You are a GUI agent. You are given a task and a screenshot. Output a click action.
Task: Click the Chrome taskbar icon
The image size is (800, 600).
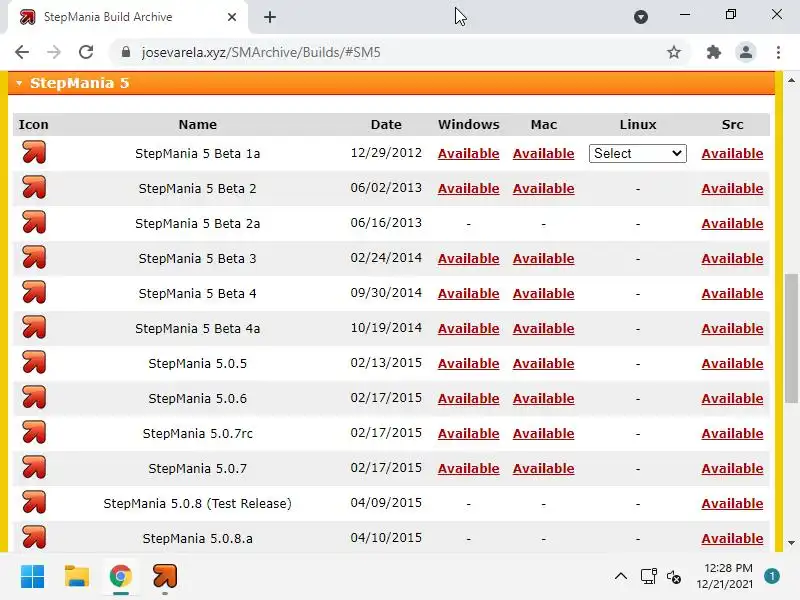tap(120, 577)
